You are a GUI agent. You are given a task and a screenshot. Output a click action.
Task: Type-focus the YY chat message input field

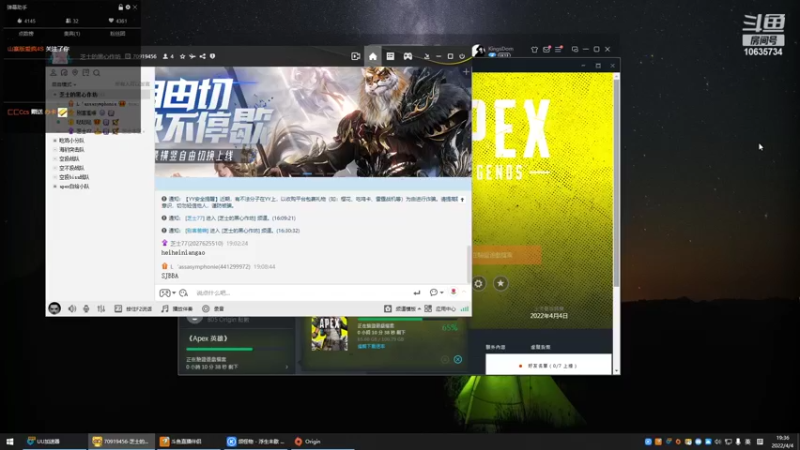[x=301, y=293]
